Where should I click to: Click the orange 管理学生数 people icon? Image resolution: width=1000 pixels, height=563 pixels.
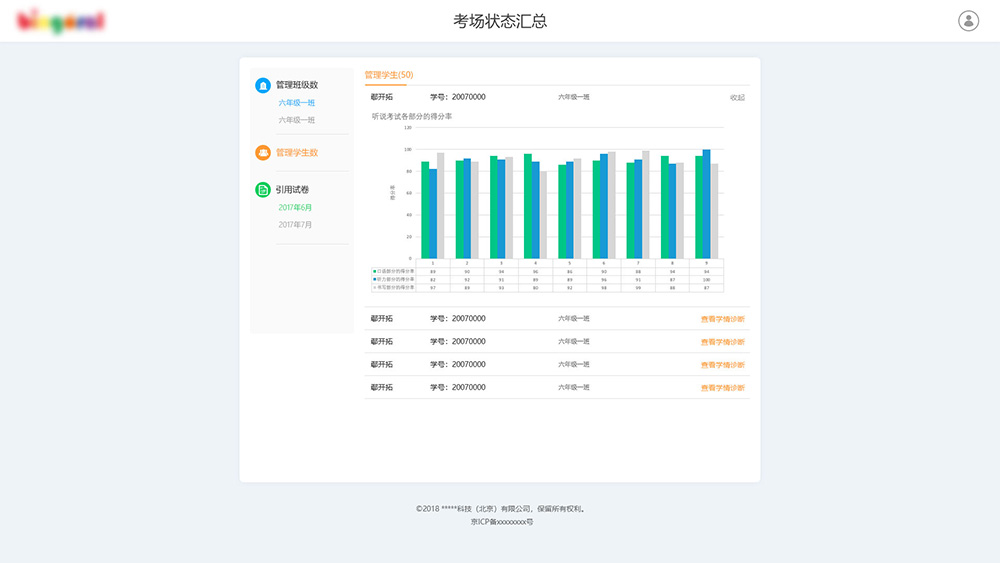click(263, 152)
